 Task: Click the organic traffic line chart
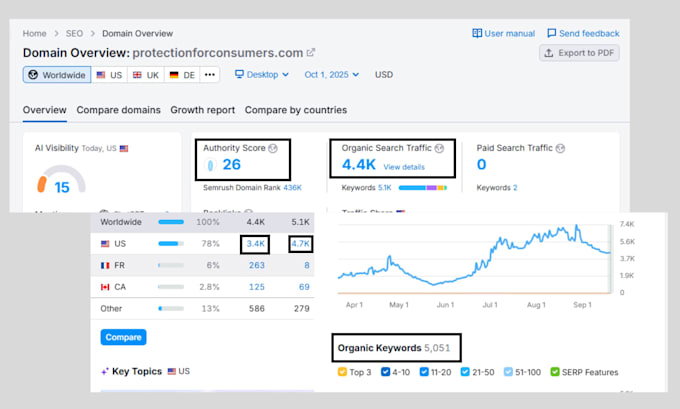coord(474,259)
